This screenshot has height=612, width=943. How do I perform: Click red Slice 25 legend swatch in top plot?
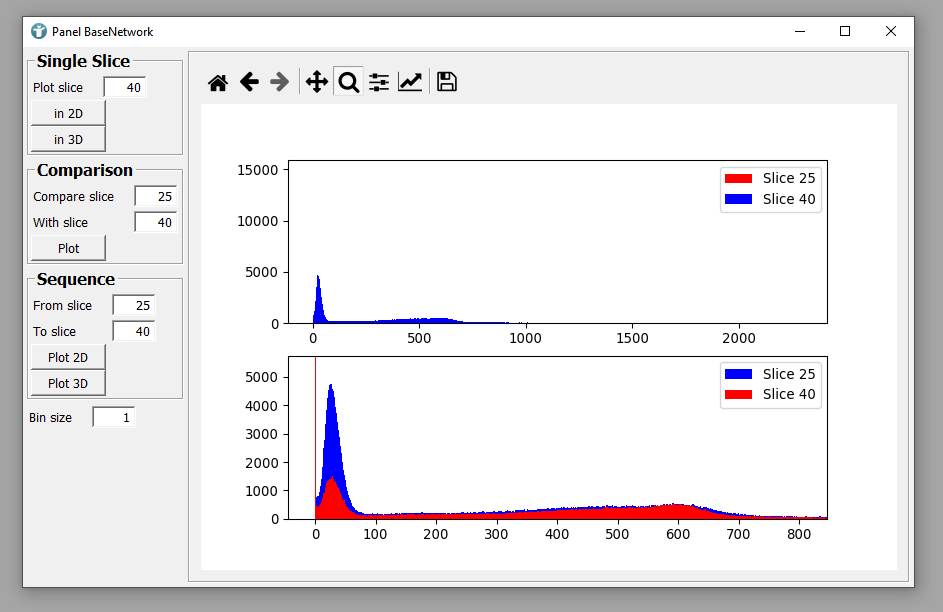point(737,178)
